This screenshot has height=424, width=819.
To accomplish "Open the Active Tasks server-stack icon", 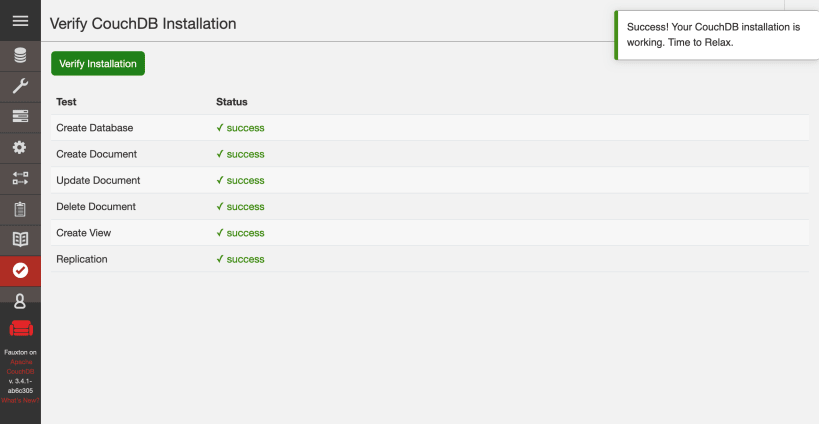I will (x=20, y=116).
